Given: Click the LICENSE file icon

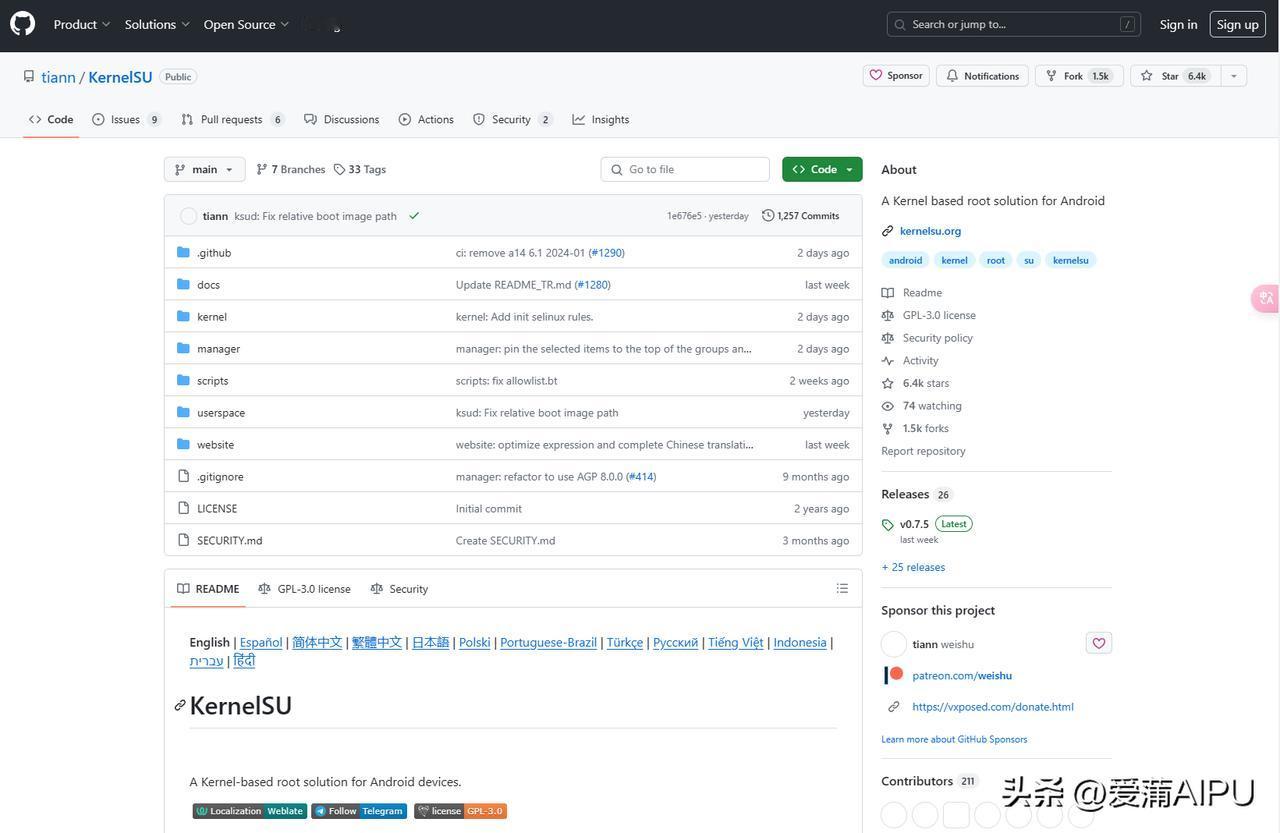Looking at the screenshot, I should click(183, 508).
